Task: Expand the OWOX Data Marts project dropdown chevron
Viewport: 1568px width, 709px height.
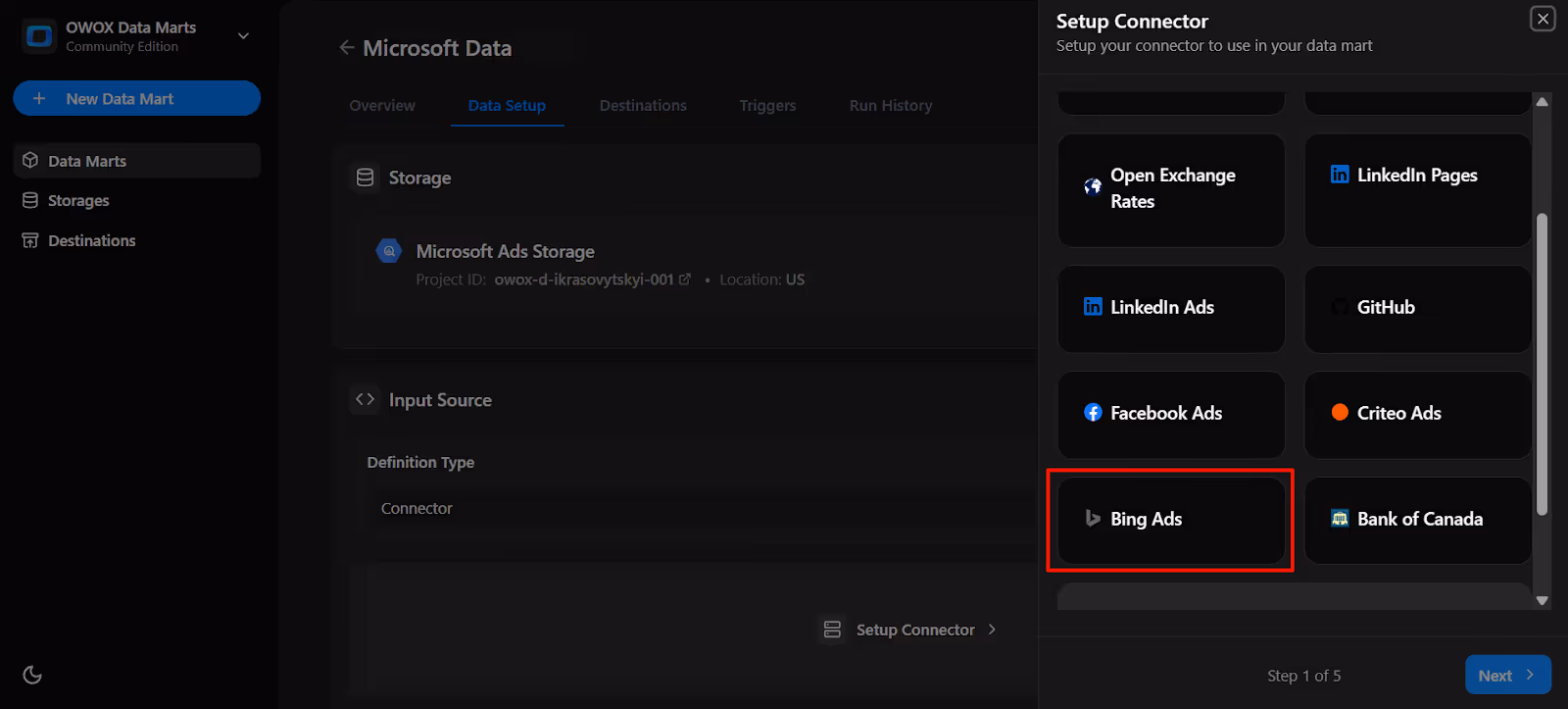Action: tap(244, 36)
